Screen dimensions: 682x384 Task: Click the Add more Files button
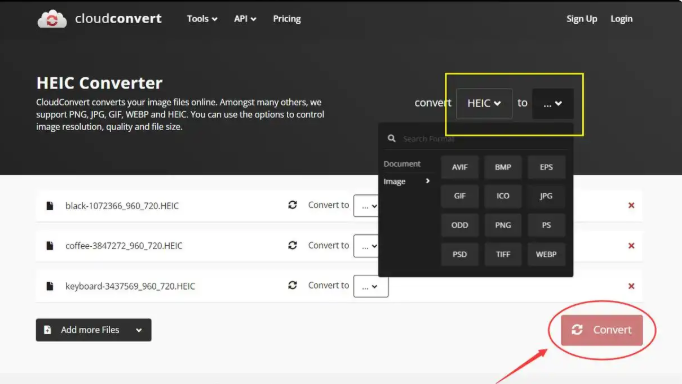point(94,330)
